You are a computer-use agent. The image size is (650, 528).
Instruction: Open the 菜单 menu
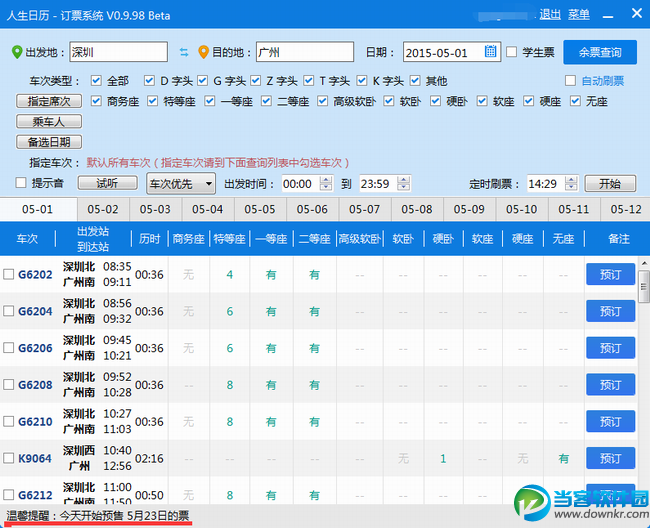click(x=579, y=14)
